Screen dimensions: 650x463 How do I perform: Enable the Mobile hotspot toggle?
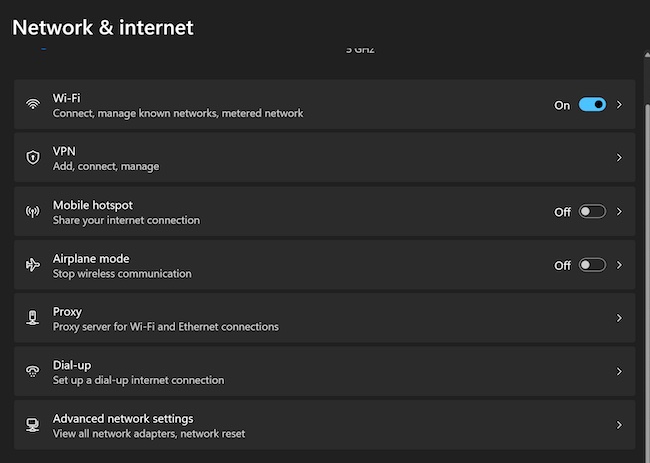[592, 212]
